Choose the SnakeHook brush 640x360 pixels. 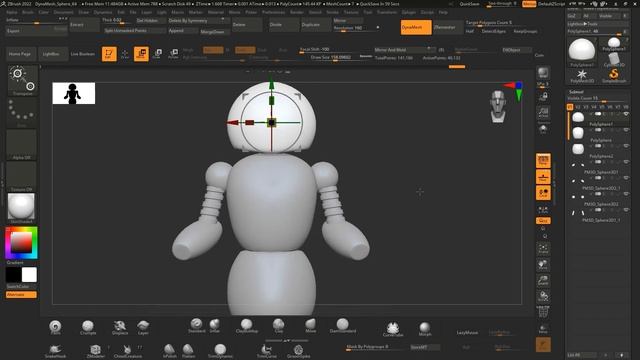55,351
